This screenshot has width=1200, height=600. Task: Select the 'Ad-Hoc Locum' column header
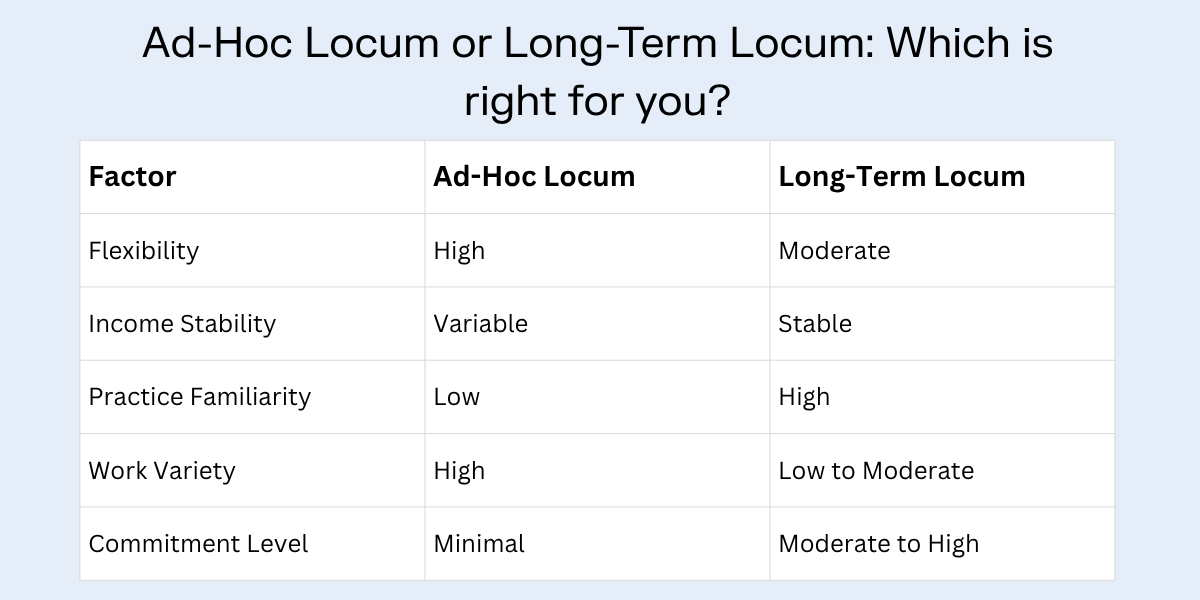click(534, 177)
